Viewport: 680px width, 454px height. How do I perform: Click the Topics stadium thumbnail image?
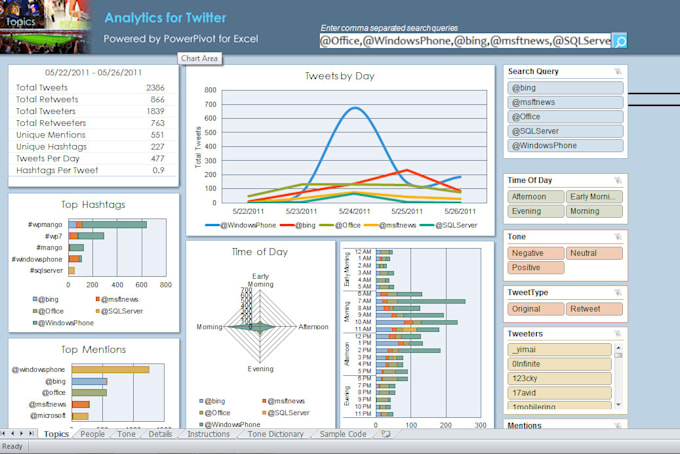coord(46,27)
